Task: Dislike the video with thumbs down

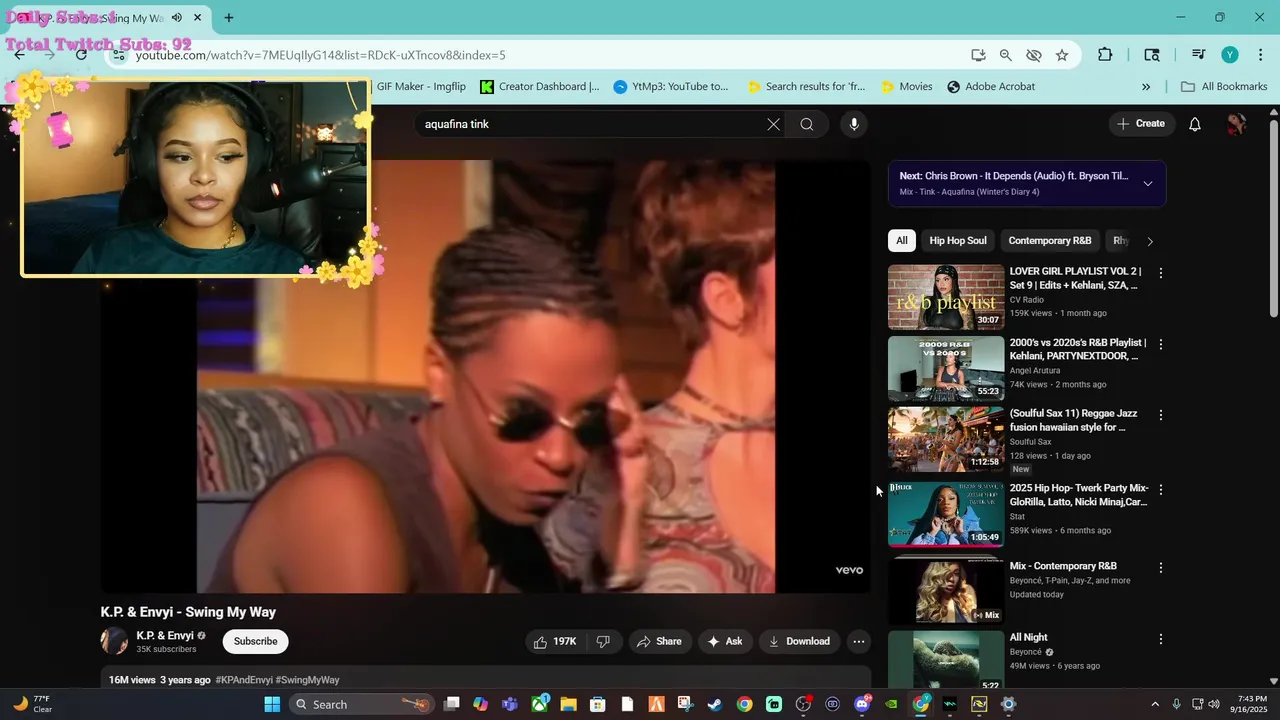Action: point(603,641)
